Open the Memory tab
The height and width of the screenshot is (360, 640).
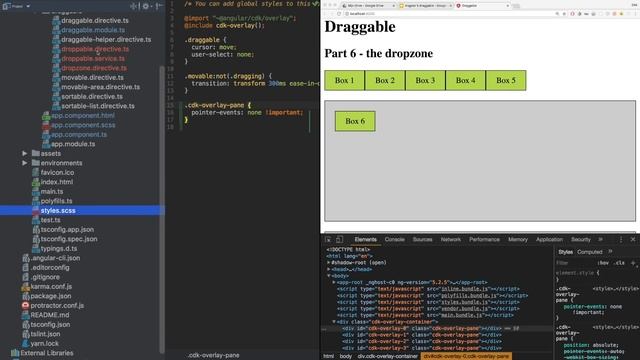518,240
